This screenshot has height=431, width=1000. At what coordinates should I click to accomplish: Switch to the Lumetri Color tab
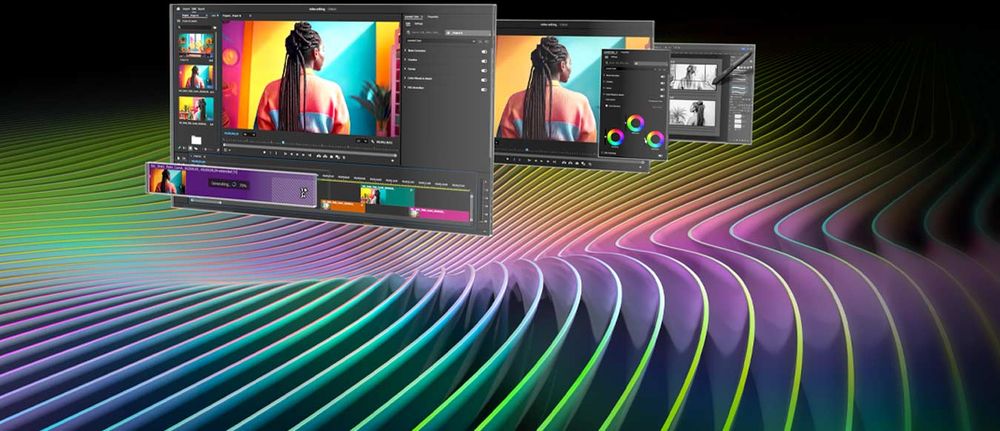(x=412, y=17)
